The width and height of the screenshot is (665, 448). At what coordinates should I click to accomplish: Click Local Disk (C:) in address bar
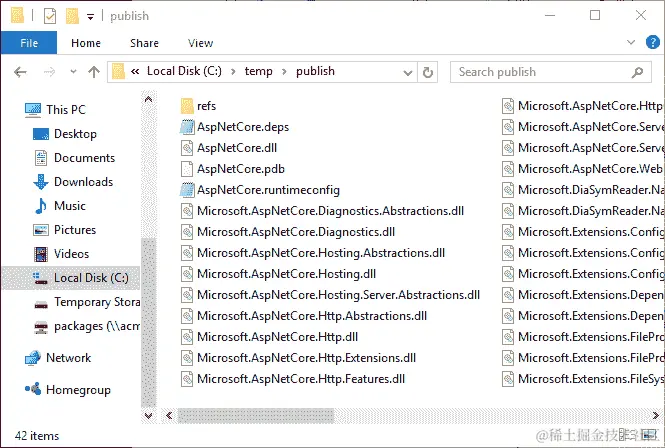184,71
